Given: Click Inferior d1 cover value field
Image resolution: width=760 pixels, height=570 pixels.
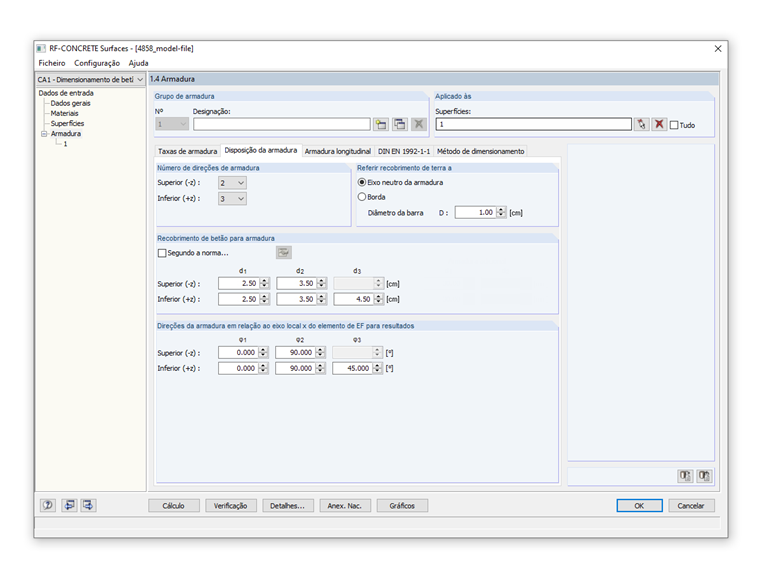Looking at the screenshot, I should tap(239, 299).
